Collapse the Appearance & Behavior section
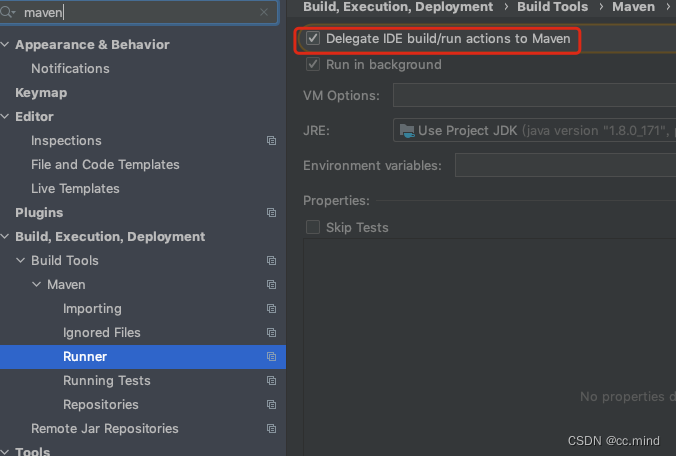This screenshot has width=676, height=456. point(6,45)
